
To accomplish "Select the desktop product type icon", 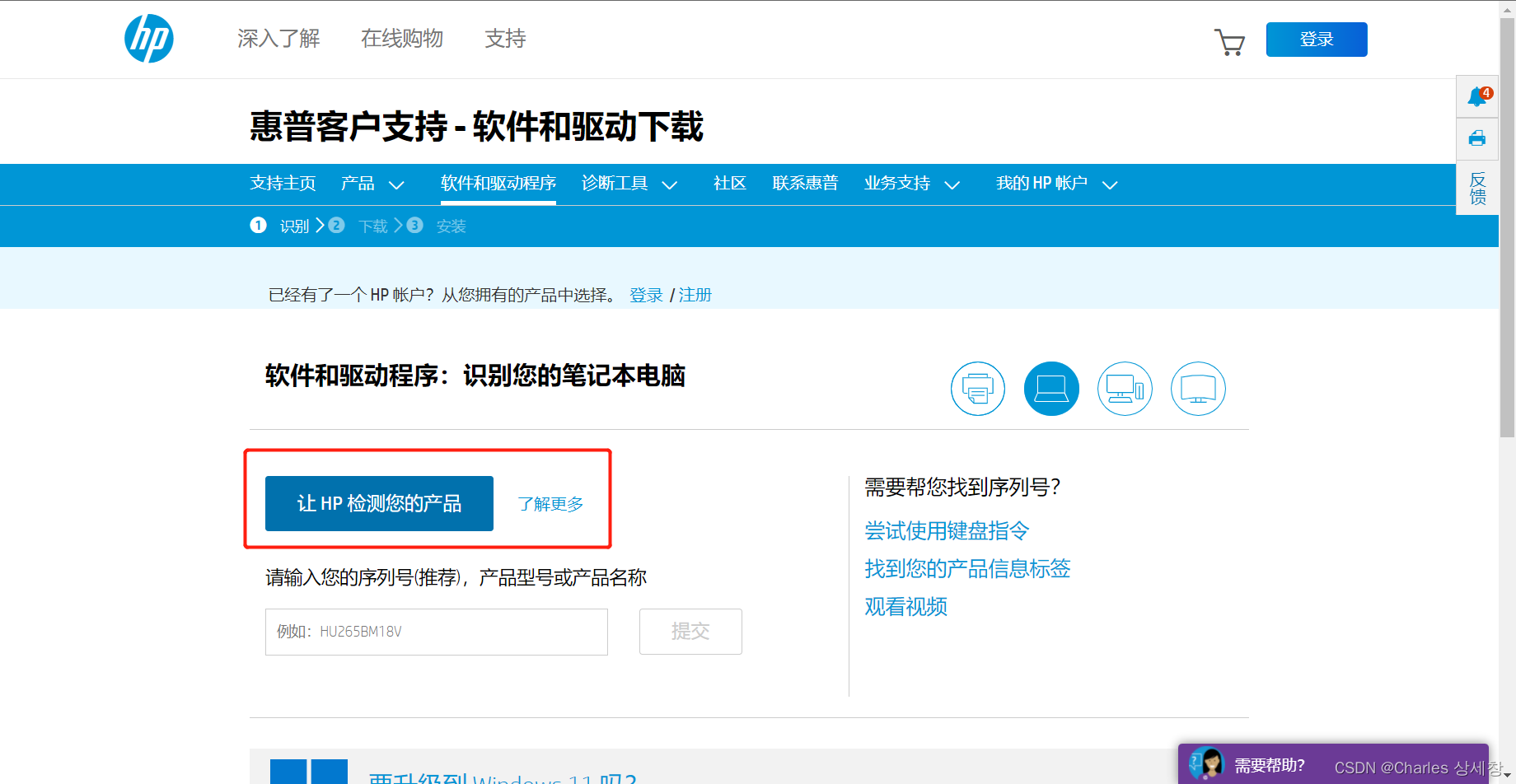I will pos(1125,389).
